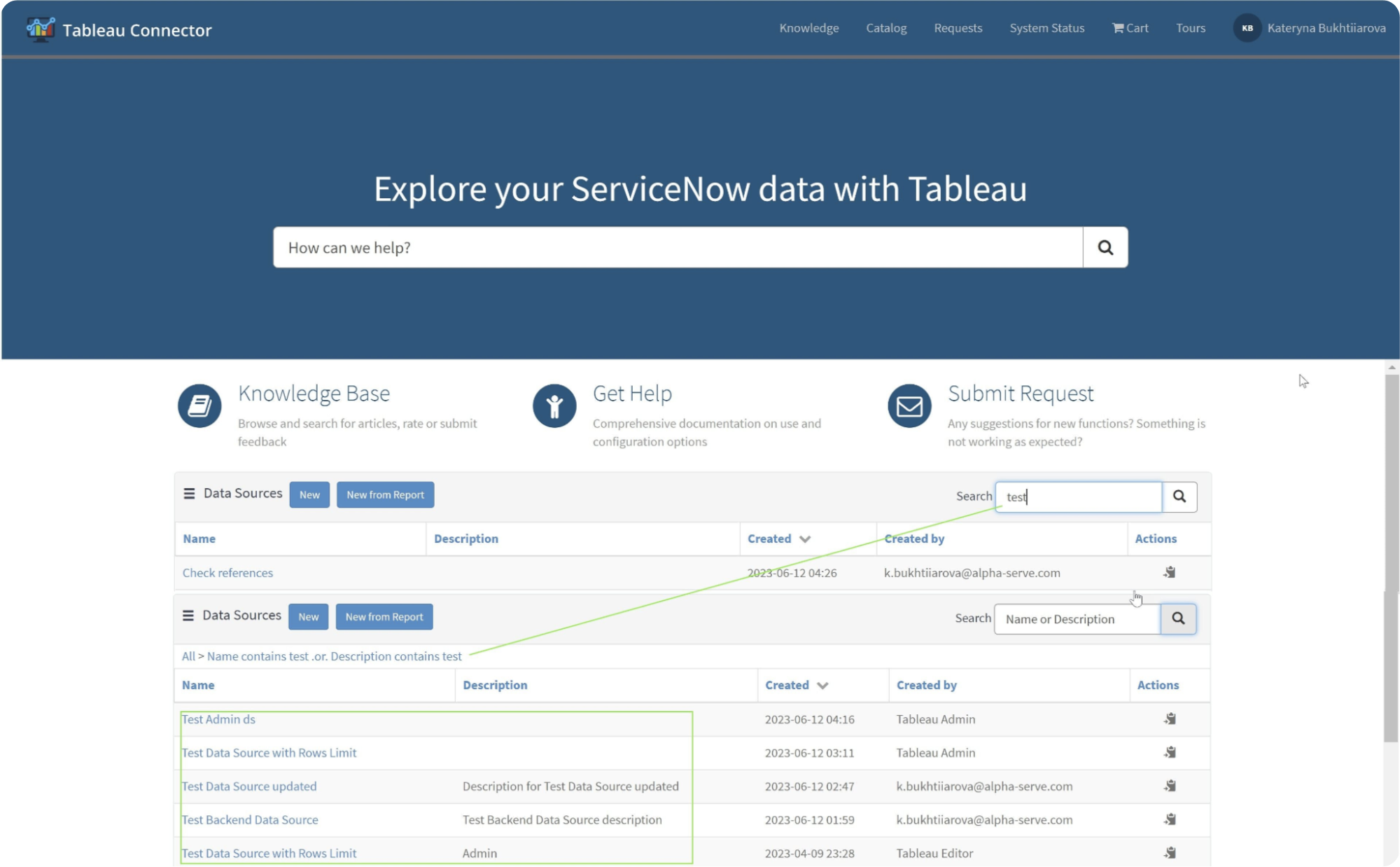Click New from Report in lower panel
The height and width of the screenshot is (867, 1400).
(384, 616)
